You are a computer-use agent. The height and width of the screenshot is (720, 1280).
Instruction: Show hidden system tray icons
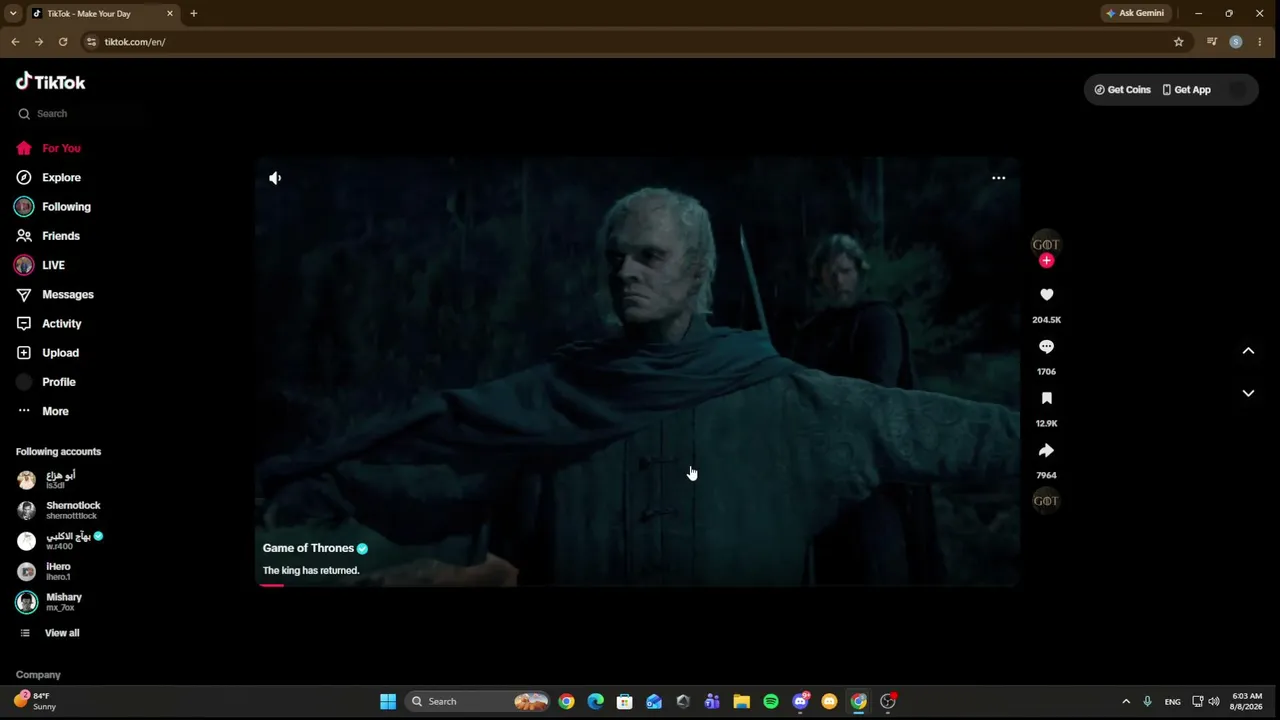1126,702
